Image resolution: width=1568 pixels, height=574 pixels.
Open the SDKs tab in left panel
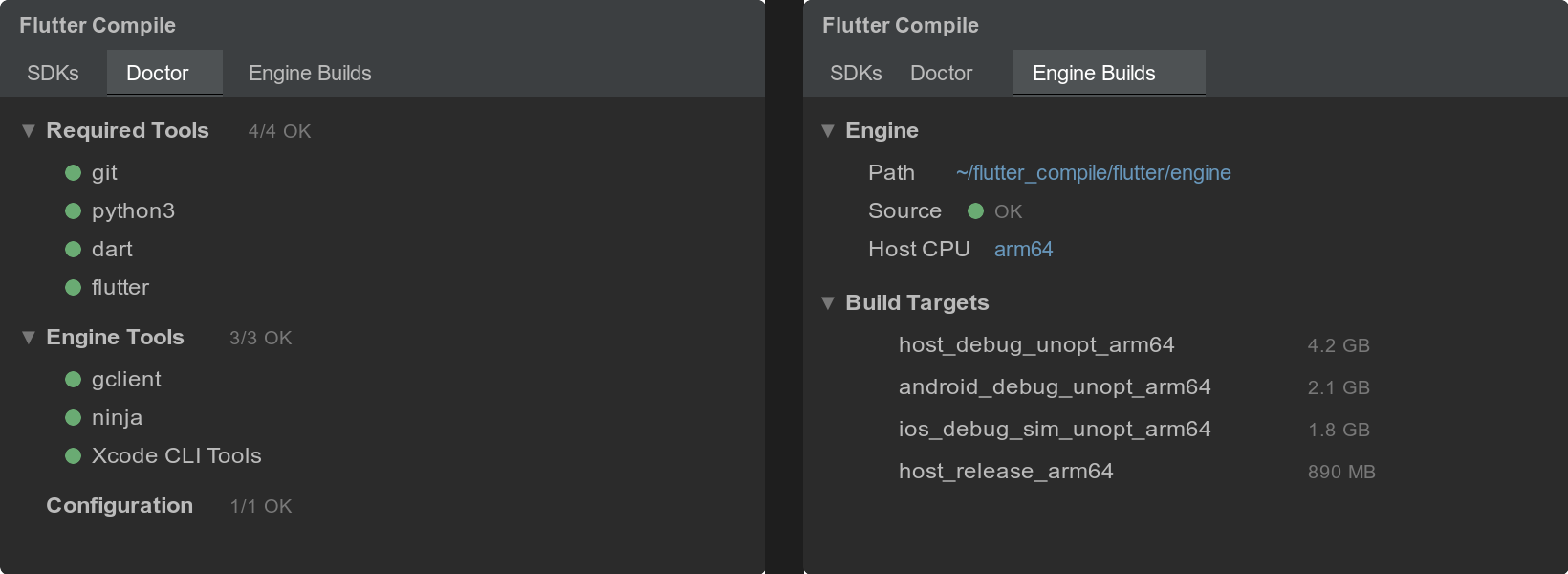pos(53,73)
